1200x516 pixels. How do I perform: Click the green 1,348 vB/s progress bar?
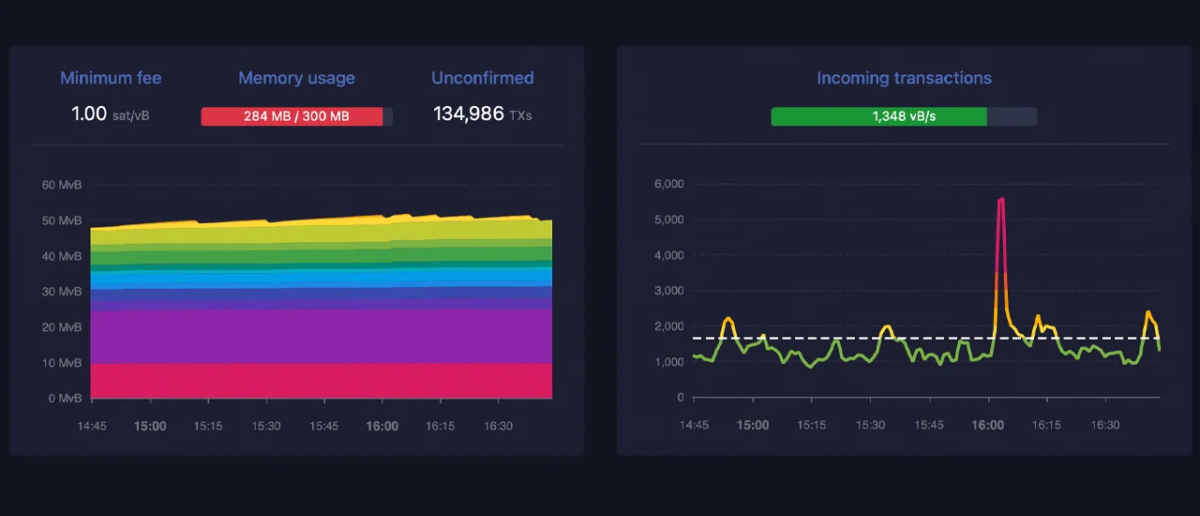(880, 116)
